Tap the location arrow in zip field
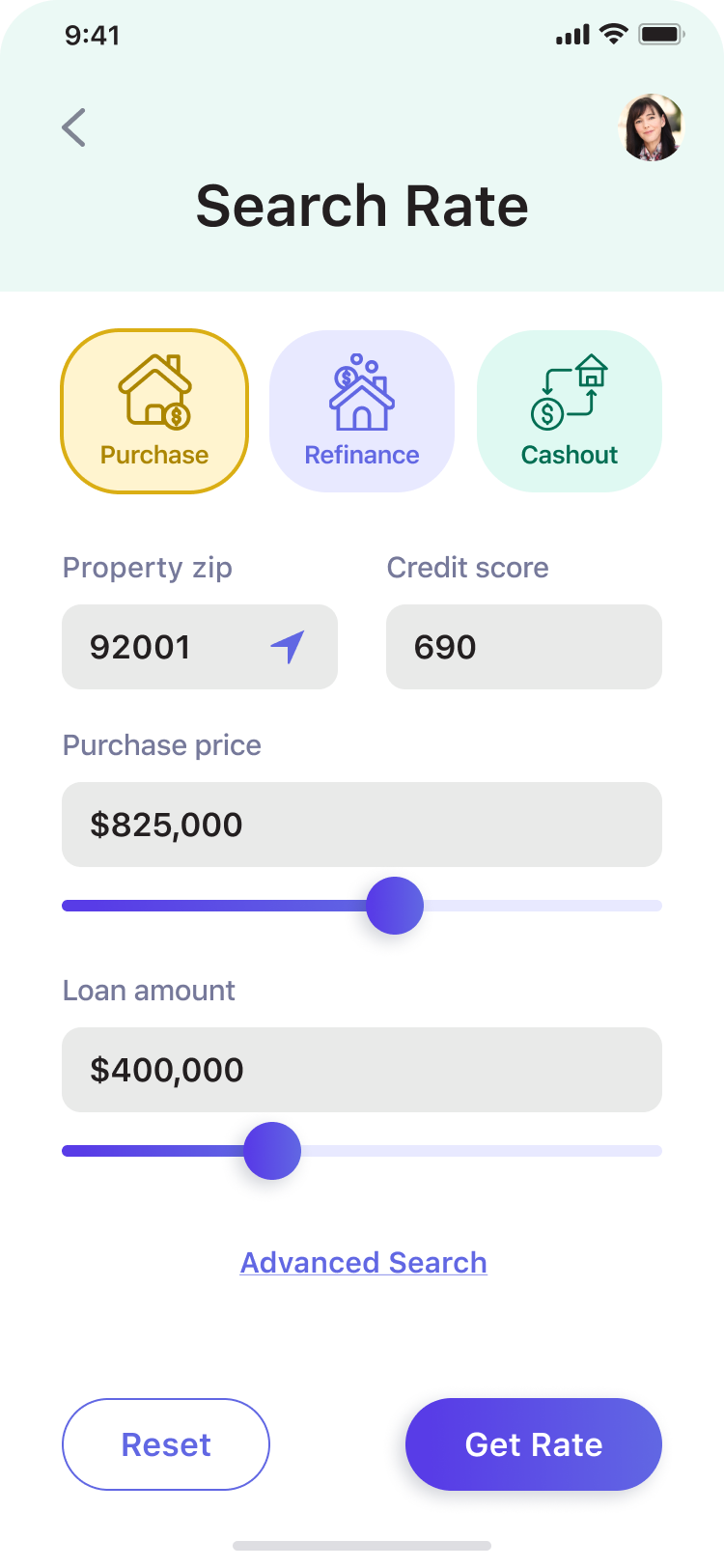 [288, 647]
